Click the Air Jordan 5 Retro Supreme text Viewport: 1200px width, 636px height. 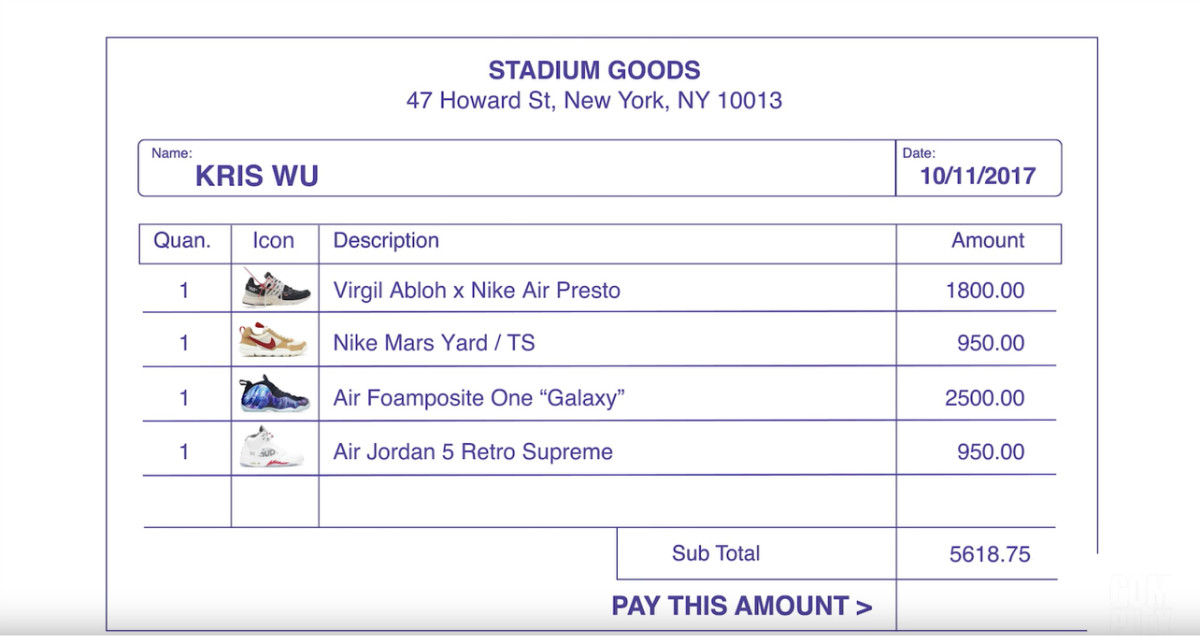pyautogui.click(x=473, y=452)
